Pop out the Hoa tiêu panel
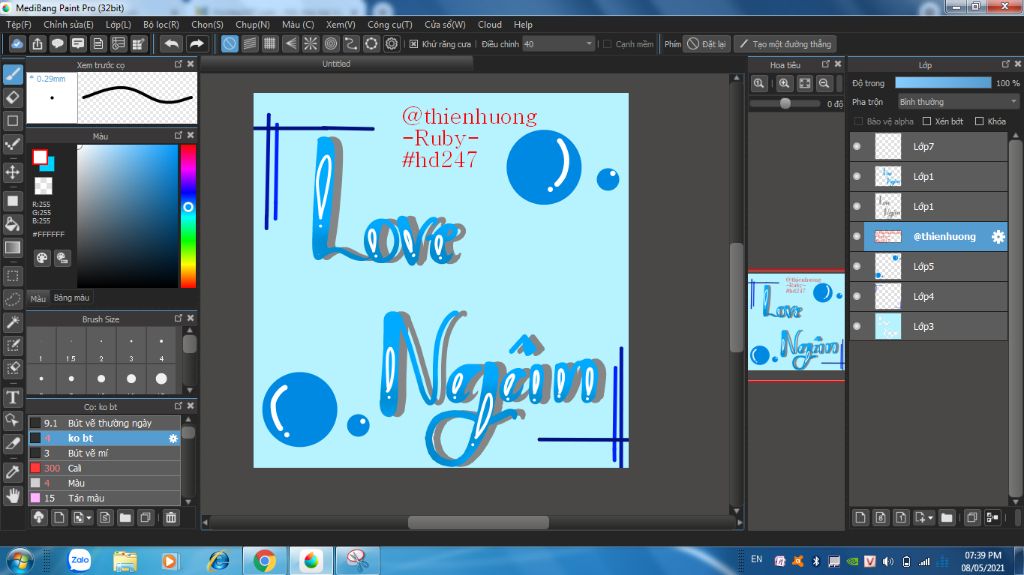Viewport: 1024px width, 575px height. point(825,64)
